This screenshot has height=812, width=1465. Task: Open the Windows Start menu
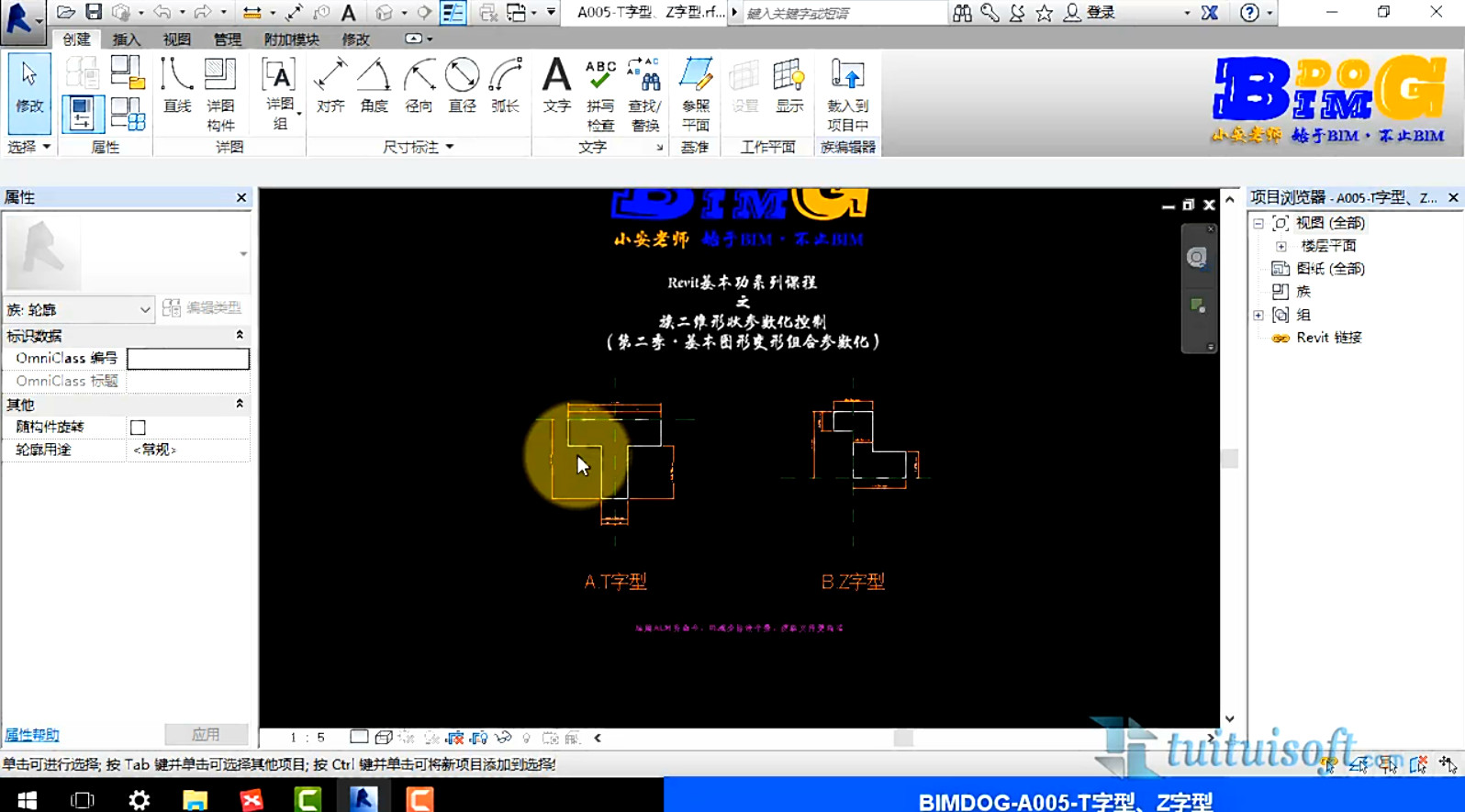pyautogui.click(x=28, y=800)
